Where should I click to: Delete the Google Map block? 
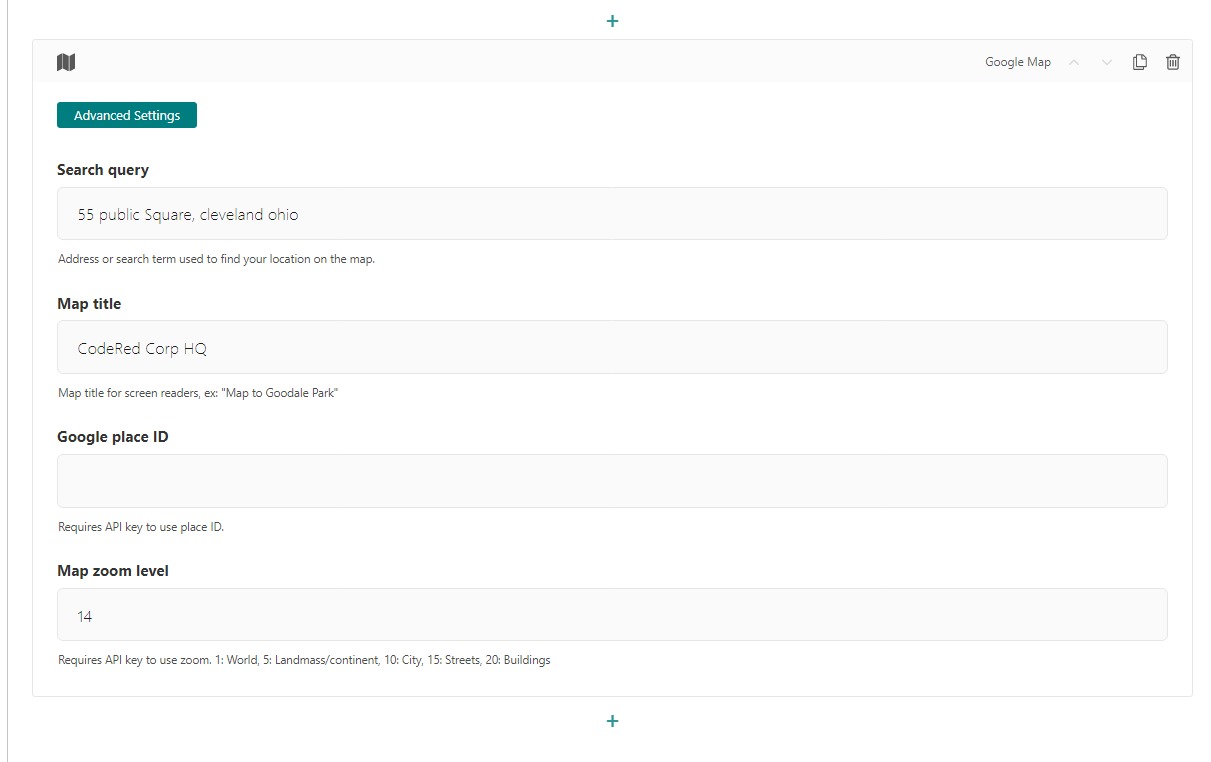click(1173, 62)
